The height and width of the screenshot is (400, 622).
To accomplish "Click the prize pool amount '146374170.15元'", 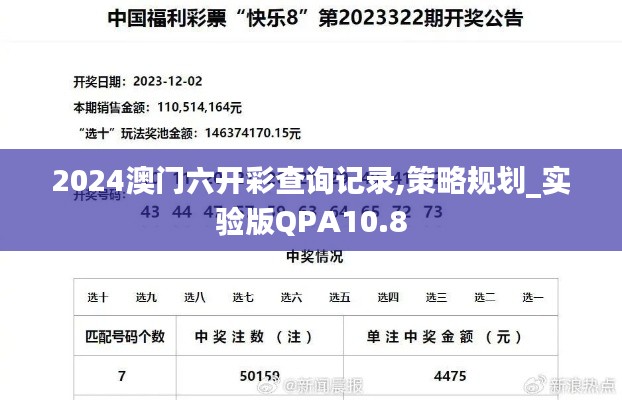I will [x=253, y=133].
